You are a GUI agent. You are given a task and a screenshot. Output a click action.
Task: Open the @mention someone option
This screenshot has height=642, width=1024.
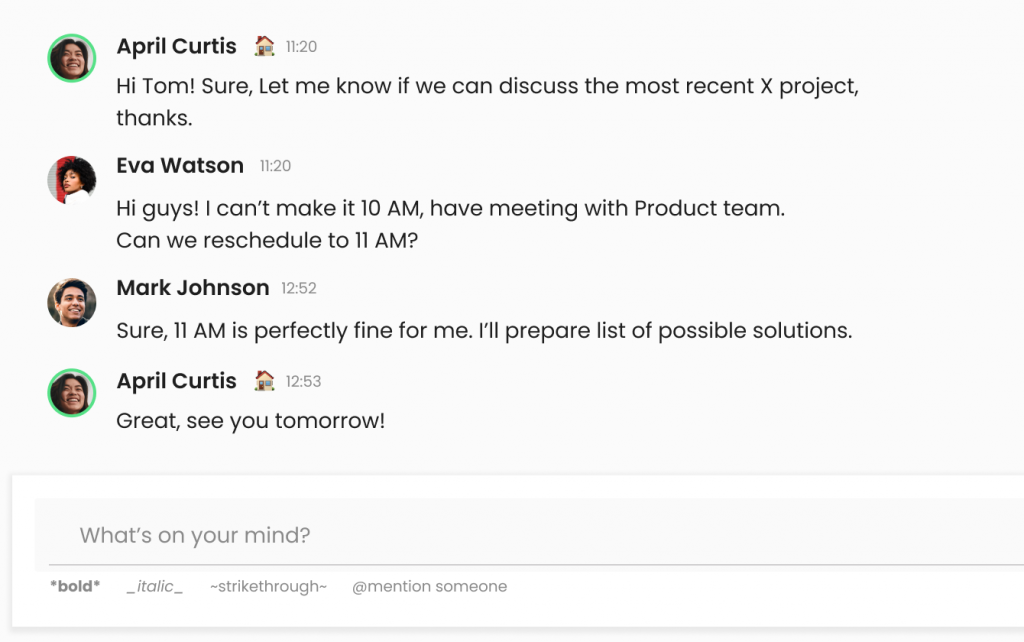point(430,586)
